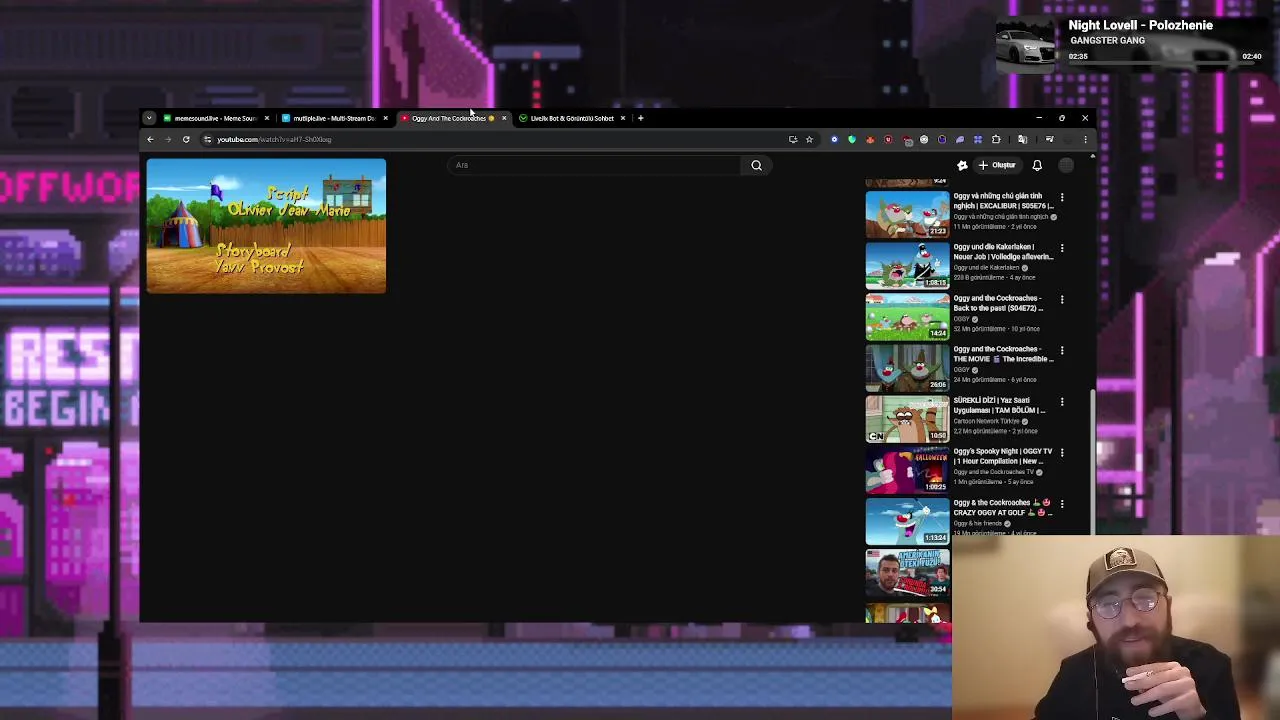
Task: Switch to the memesound.live tab
Action: click(215, 118)
